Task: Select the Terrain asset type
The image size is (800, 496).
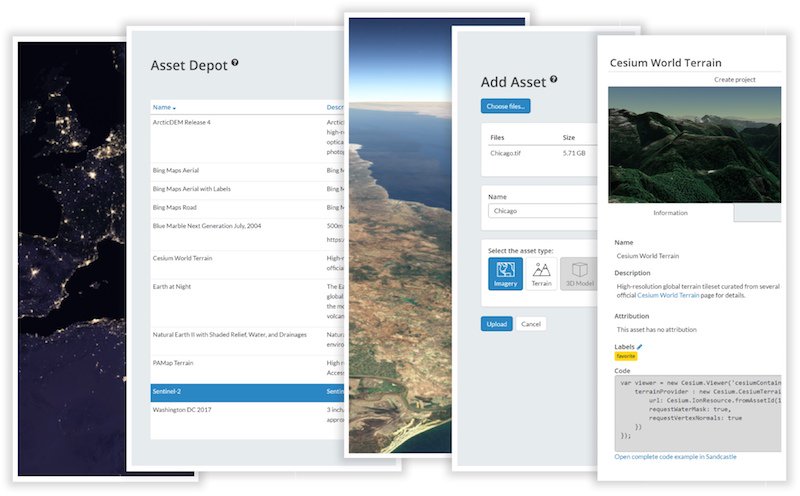Action: (541, 274)
